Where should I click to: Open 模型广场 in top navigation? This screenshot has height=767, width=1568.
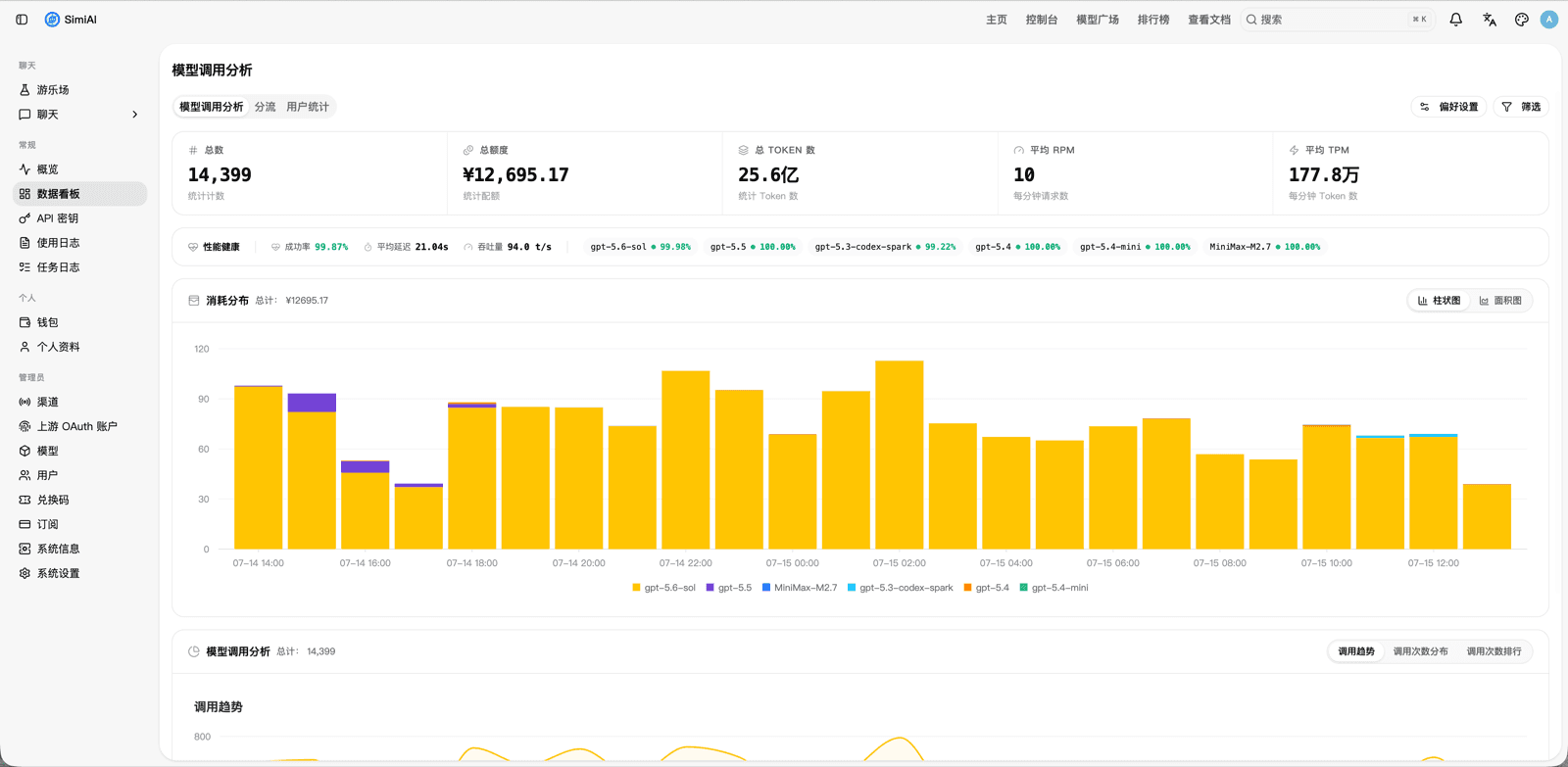[1098, 20]
